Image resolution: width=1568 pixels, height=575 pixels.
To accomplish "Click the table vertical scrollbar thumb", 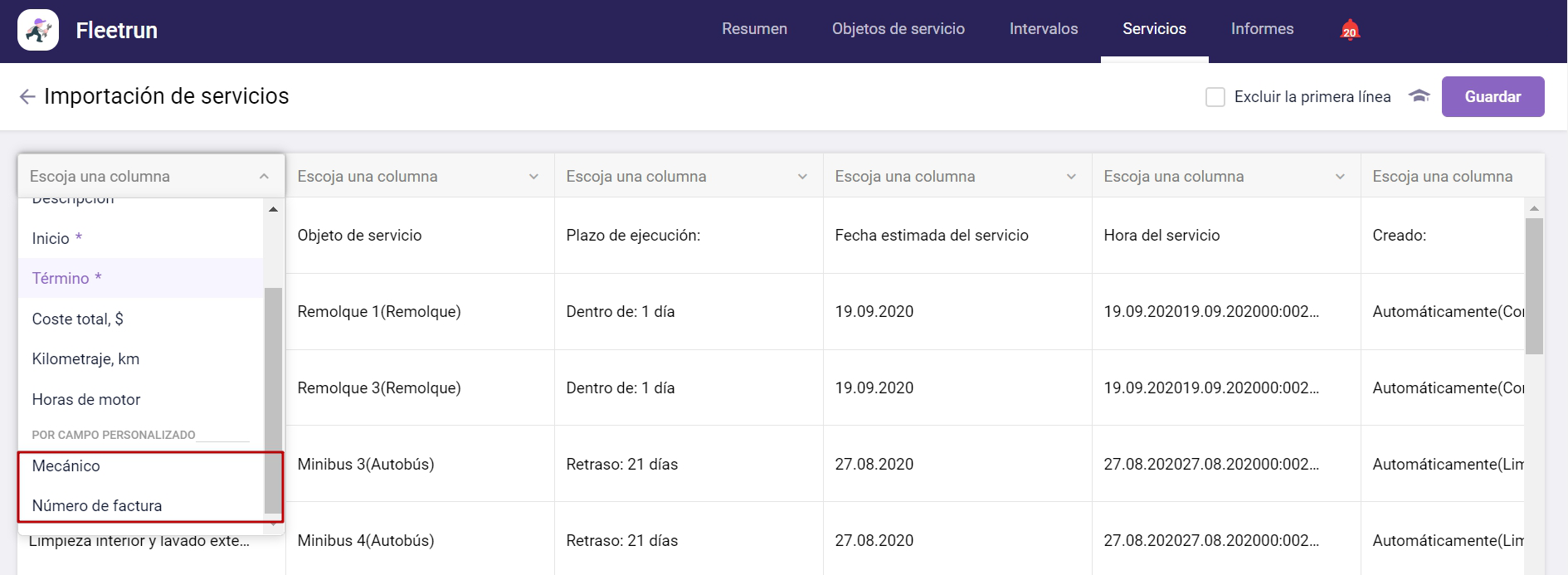I will pos(1534,286).
